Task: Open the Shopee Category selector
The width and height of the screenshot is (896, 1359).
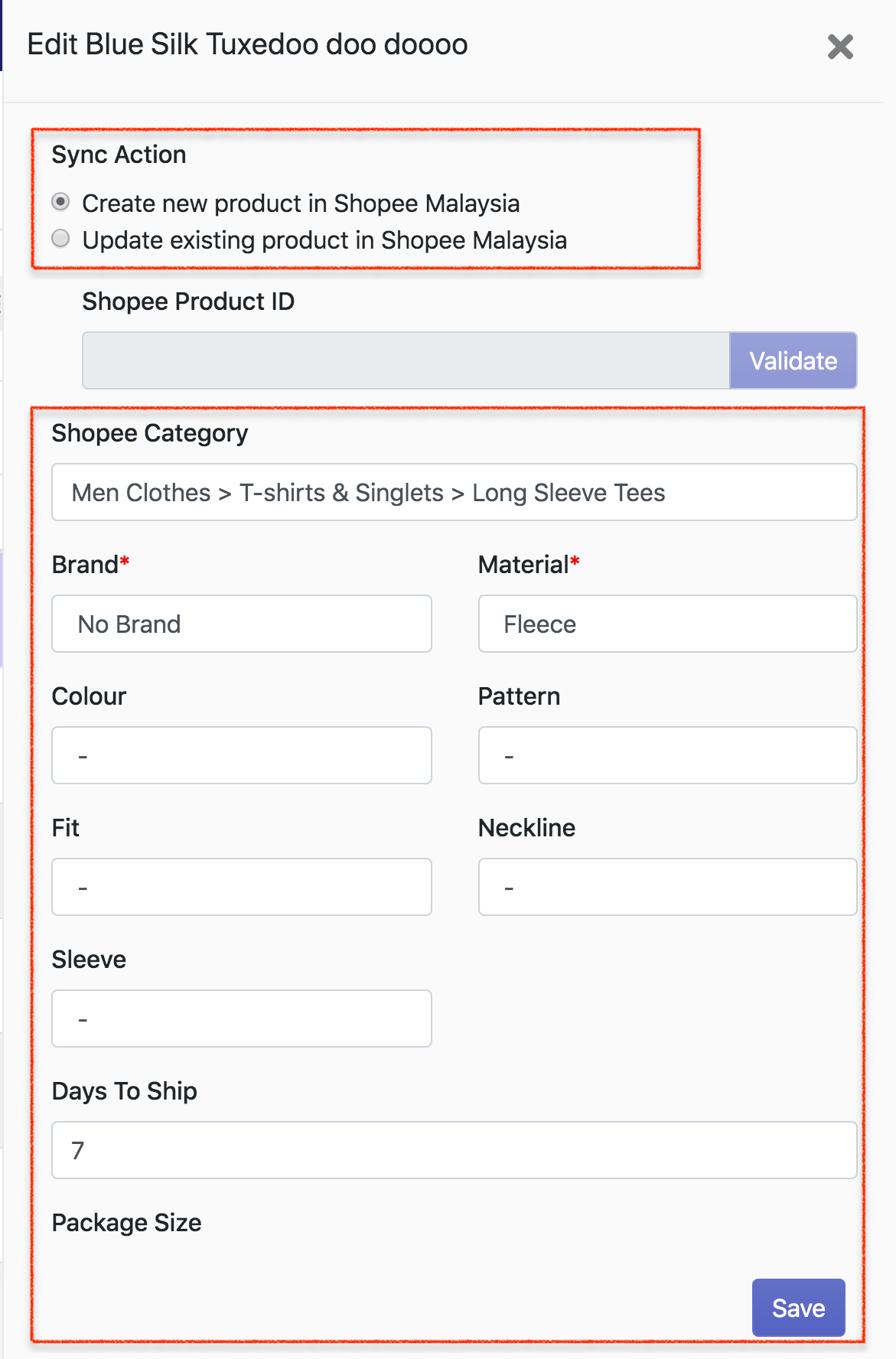Action: coord(454,492)
